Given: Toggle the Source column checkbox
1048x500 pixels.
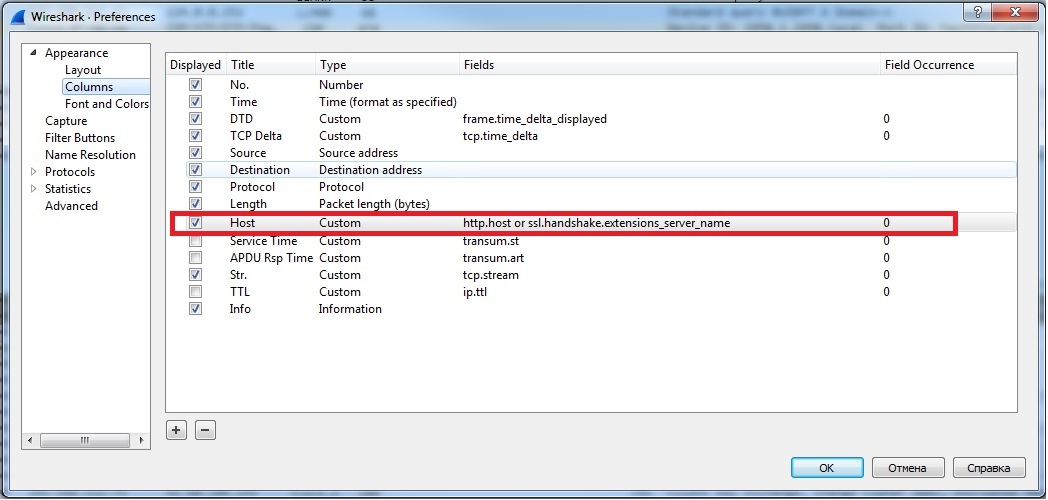Looking at the screenshot, I should pyautogui.click(x=195, y=152).
